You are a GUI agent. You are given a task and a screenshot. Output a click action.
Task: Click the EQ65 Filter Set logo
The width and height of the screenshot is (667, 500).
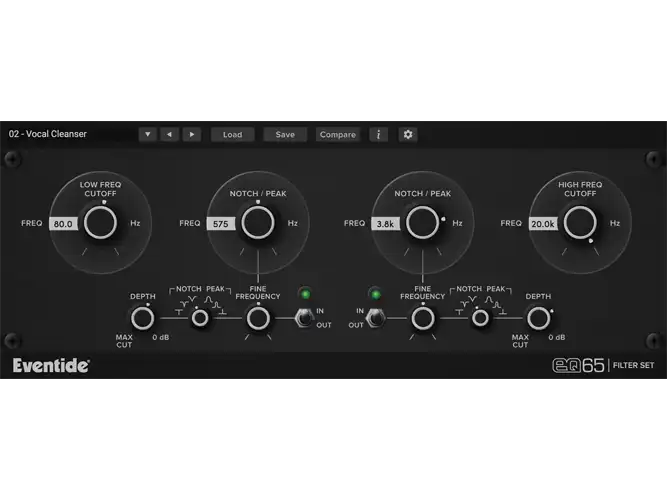tap(603, 365)
